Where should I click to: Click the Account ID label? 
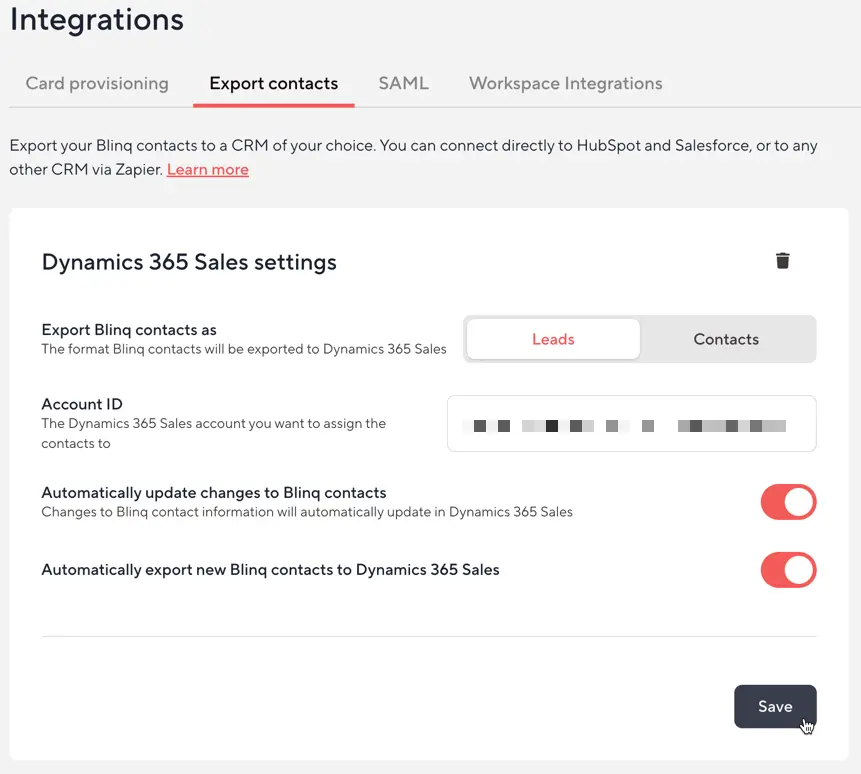point(82,405)
